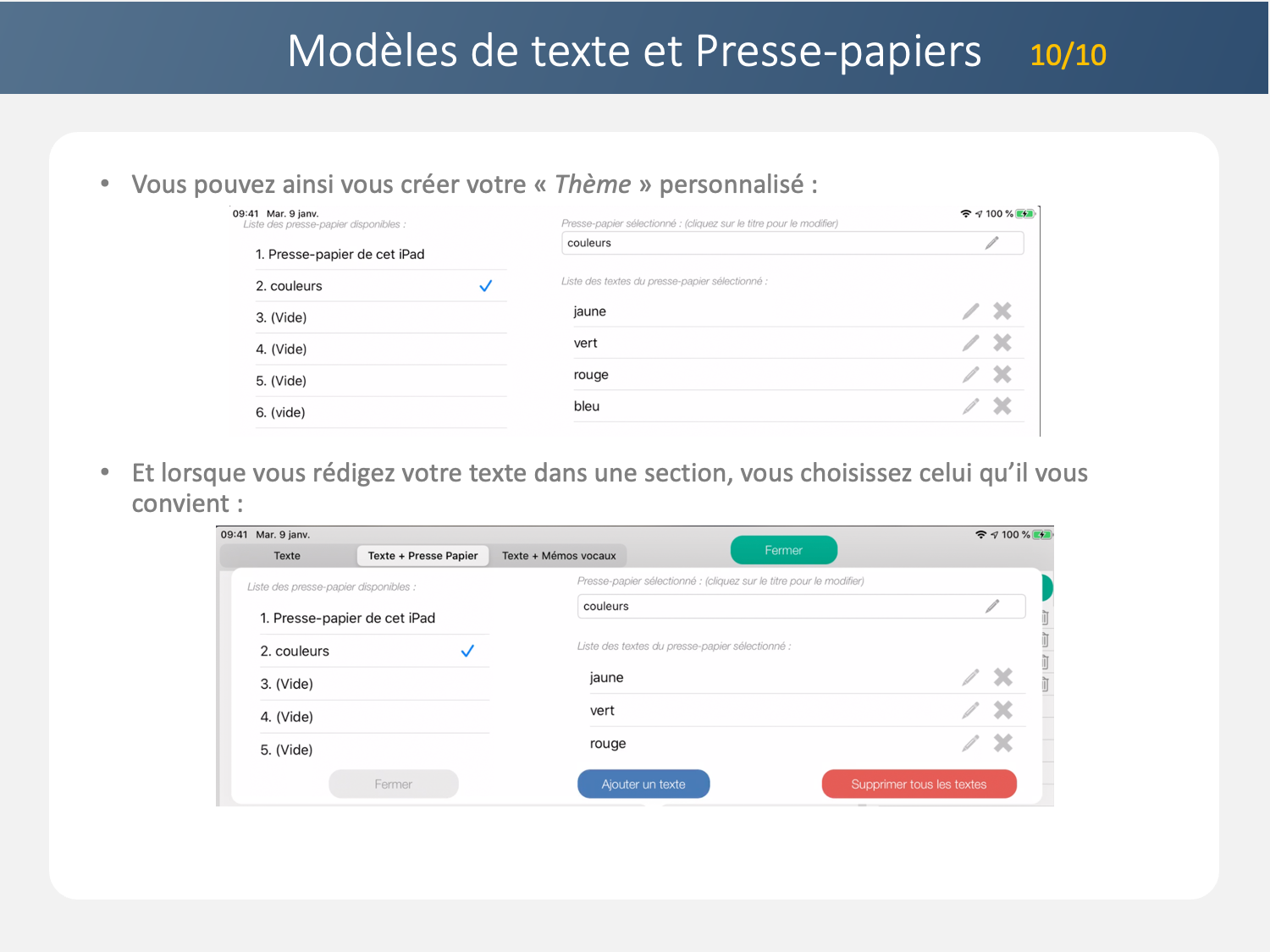Click the blue "Ajouter un texte" button
Viewport: 1270px width, 952px height.
[x=643, y=784]
